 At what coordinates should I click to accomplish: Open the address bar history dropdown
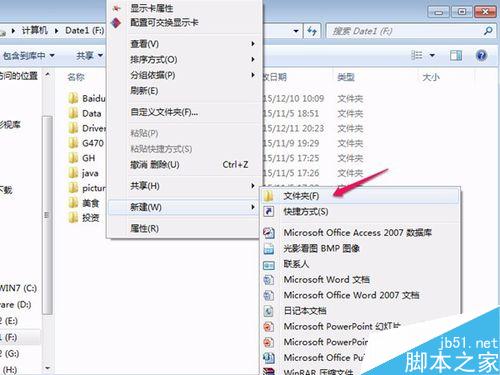(x=296, y=31)
